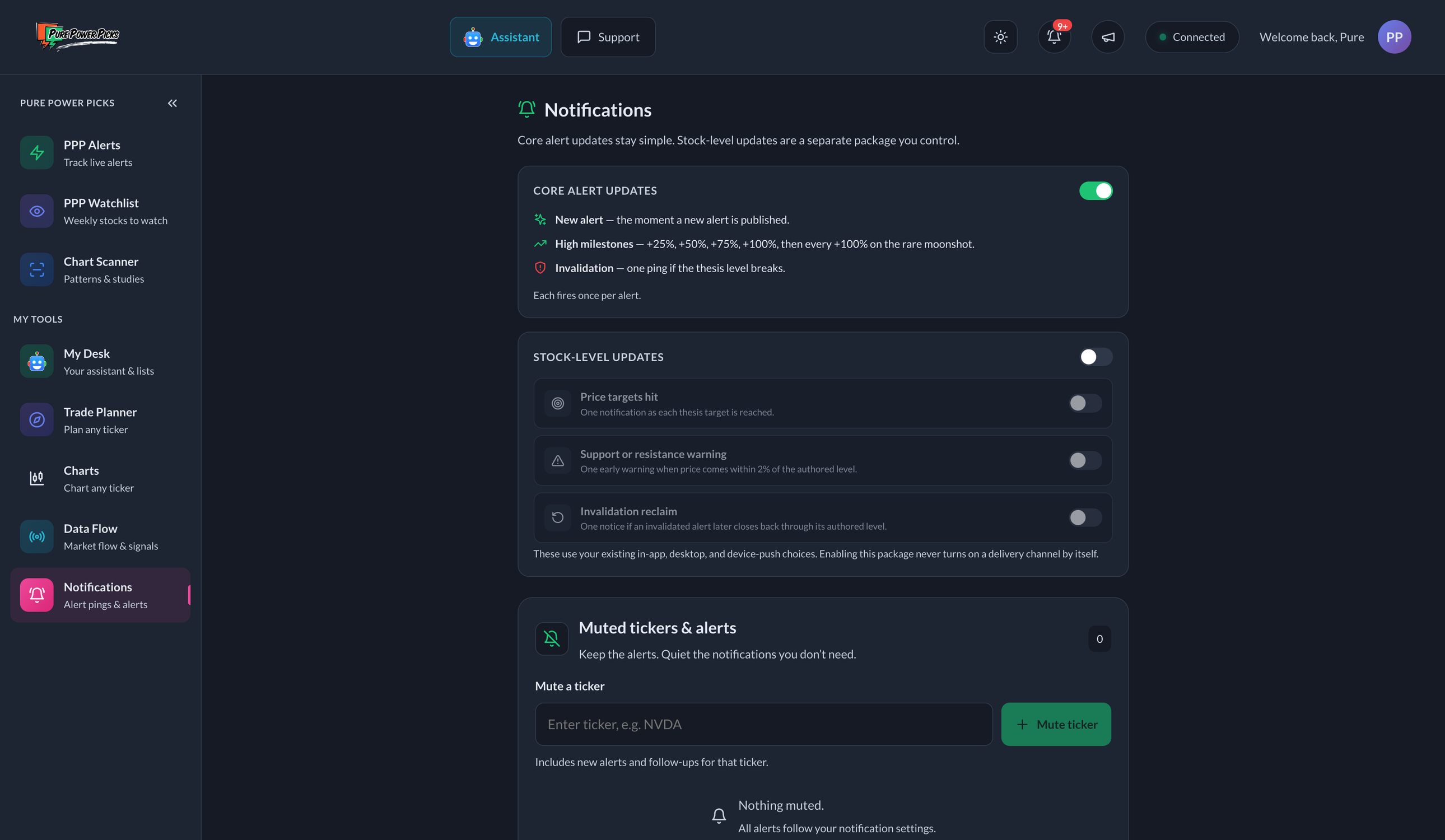Click the Data Flow signal icon
Viewport: 1445px width, 840px height.
pos(37,536)
